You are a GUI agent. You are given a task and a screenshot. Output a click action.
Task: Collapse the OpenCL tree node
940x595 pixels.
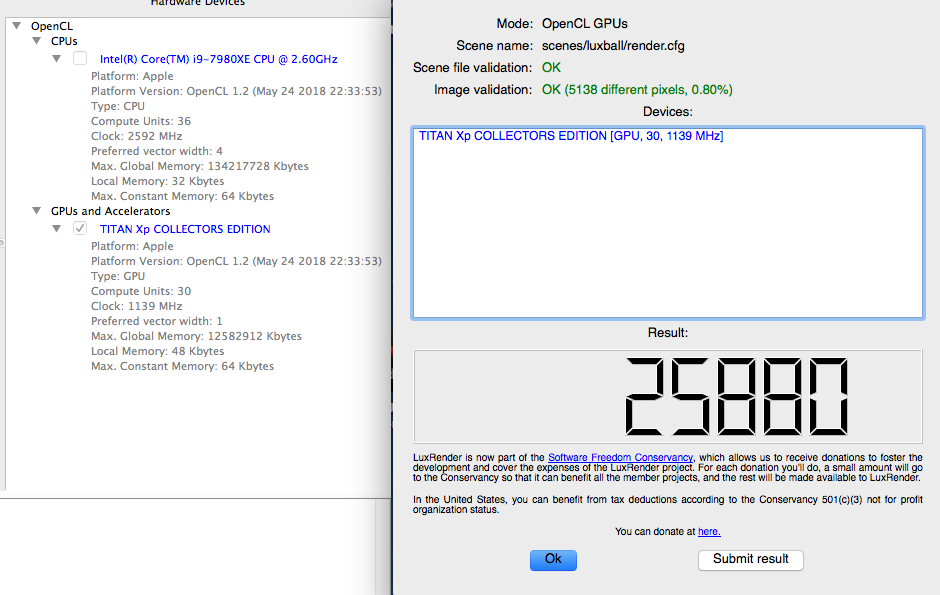pos(17,26)
